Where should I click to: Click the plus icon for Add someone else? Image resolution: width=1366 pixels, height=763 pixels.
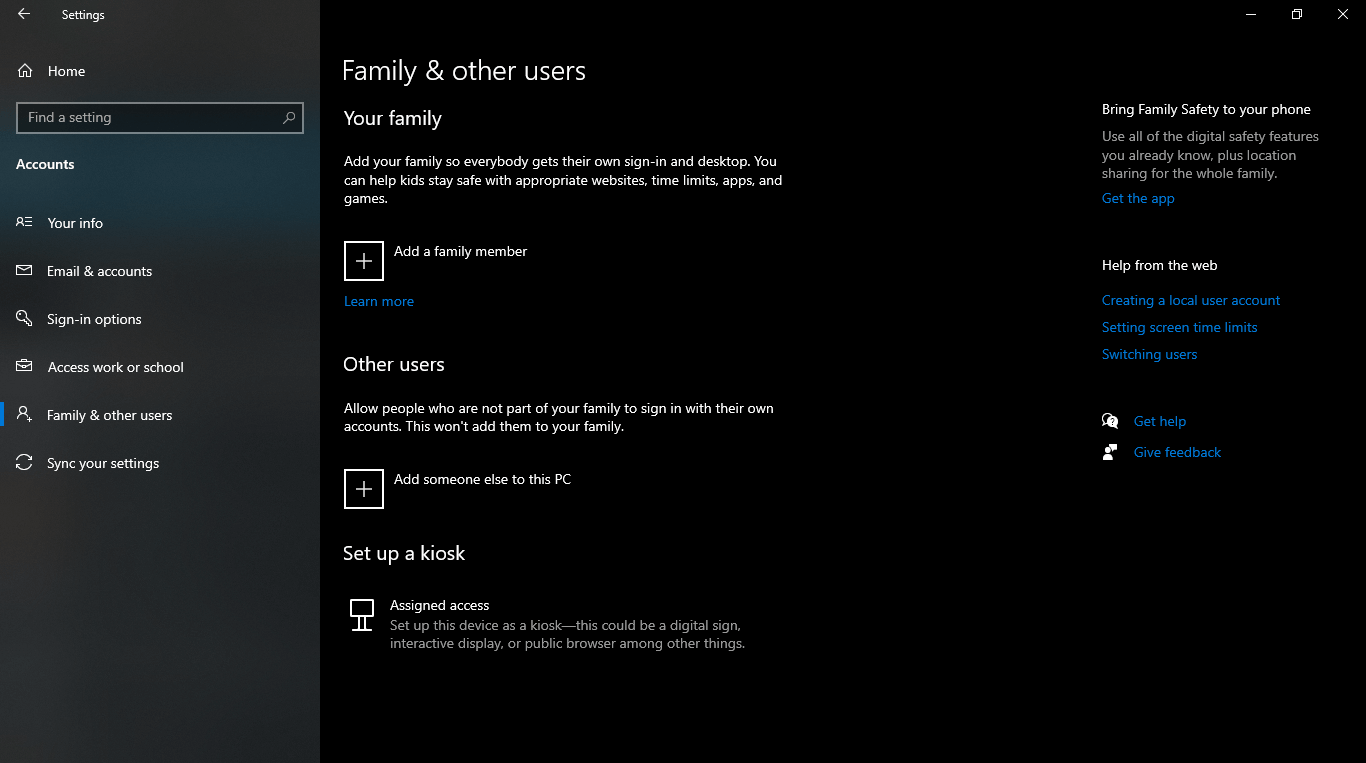point(364,489)
